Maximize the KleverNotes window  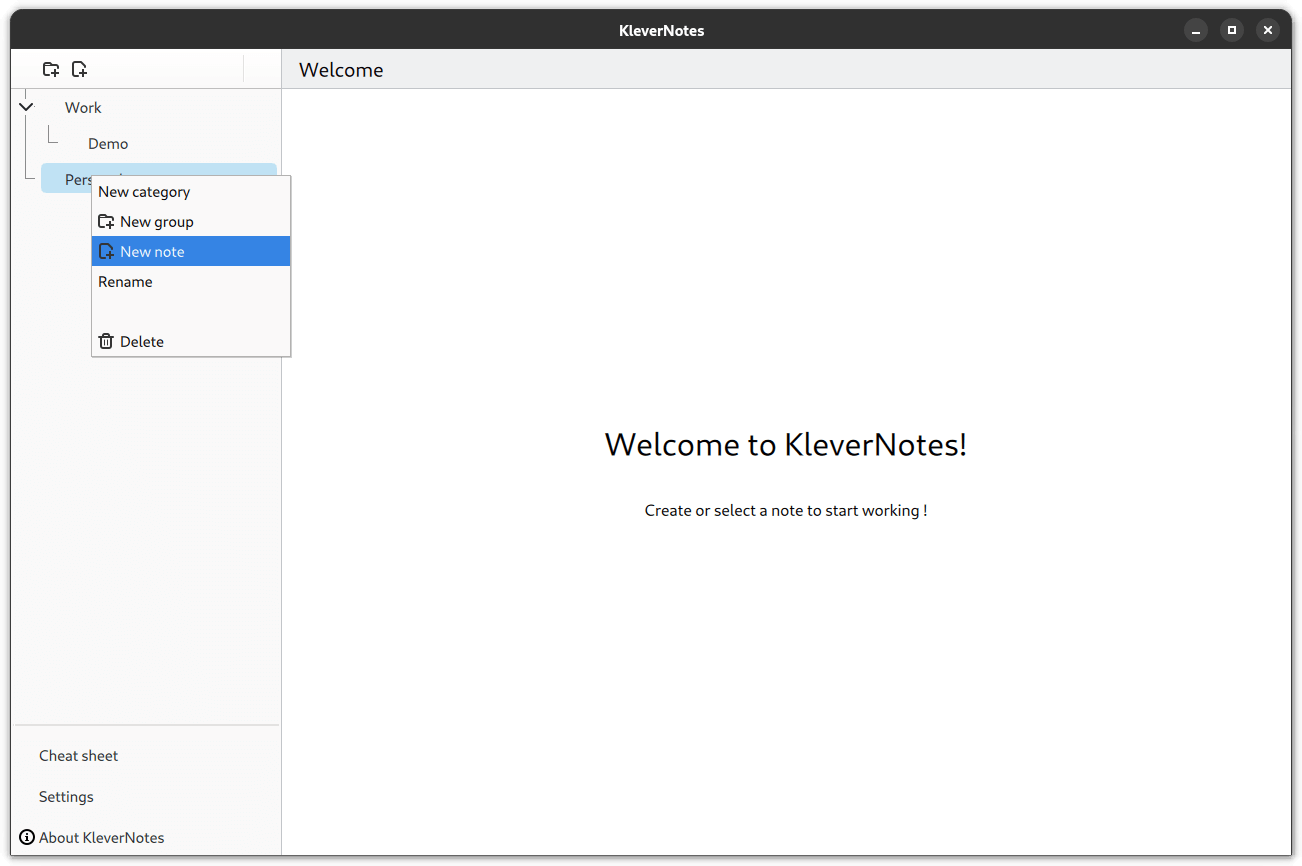click(x=1232, y=31)
